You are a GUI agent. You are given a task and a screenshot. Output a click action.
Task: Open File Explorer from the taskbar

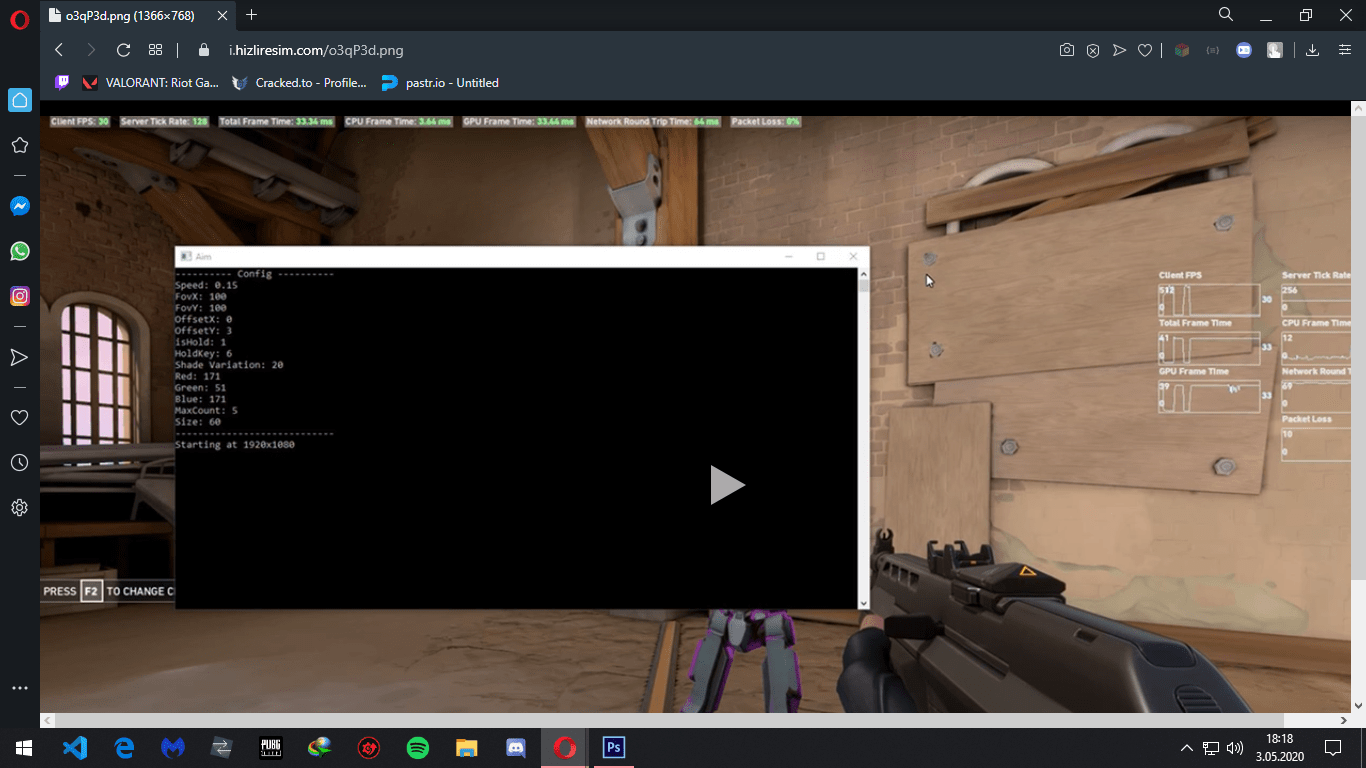[x=467, y=747]
